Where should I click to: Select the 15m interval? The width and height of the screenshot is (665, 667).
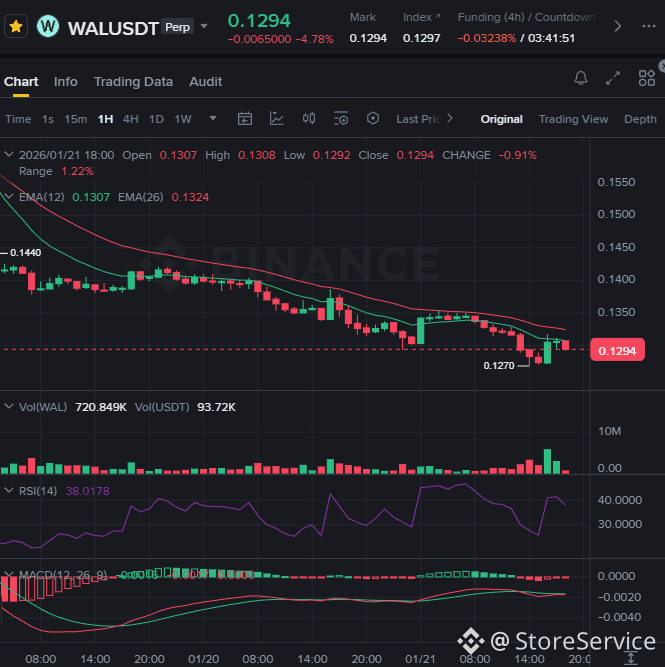point(76,119)
